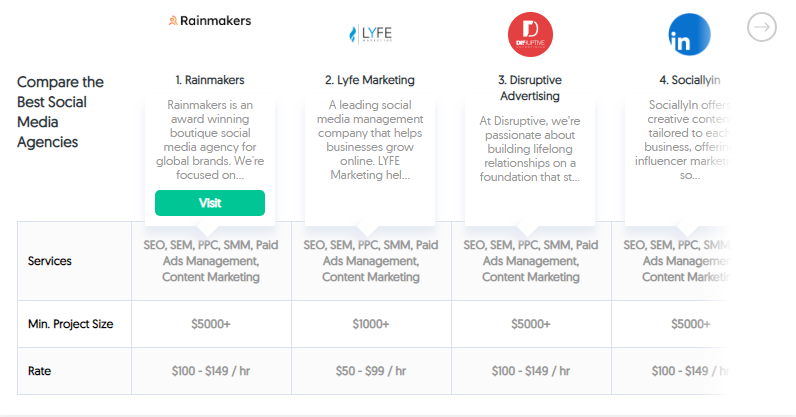Screen dimensions: 796x417
Task: Open the '2. Lyfe Marketing' heading
Action: [370, 80]
